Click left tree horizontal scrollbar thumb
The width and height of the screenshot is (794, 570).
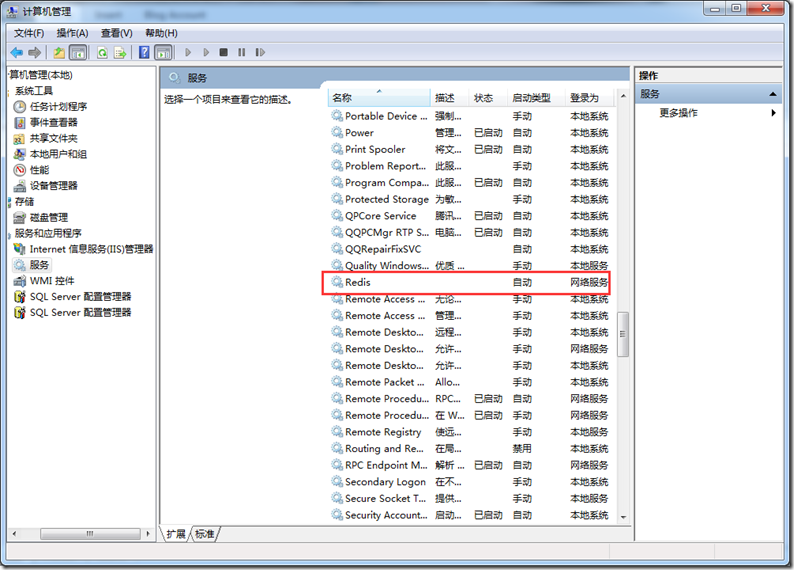[90, 534]
